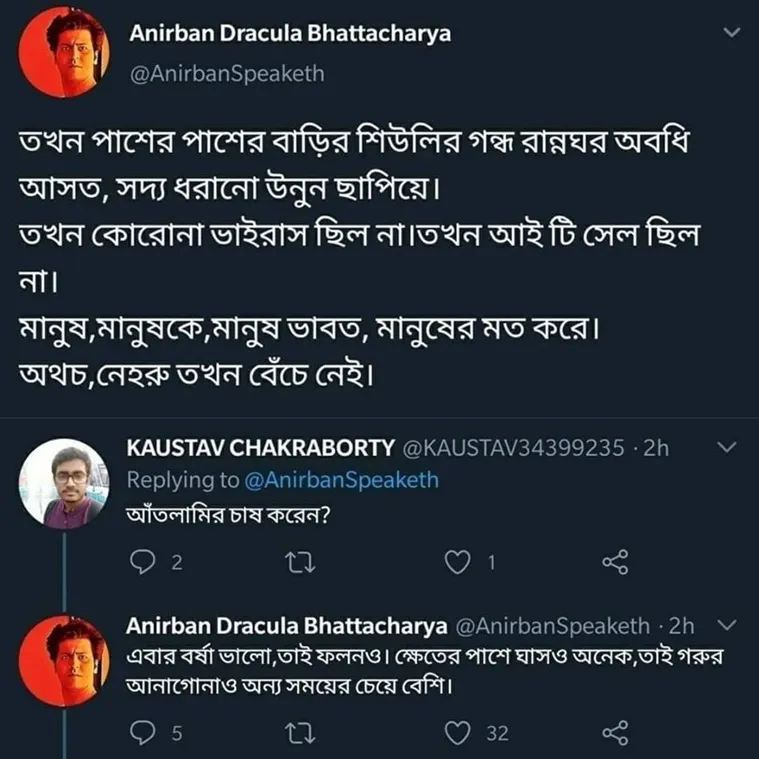This screenshot has height=759, width=759.
Task: Share Kaustav Chakraborty's reply
Action: (615, 562)
